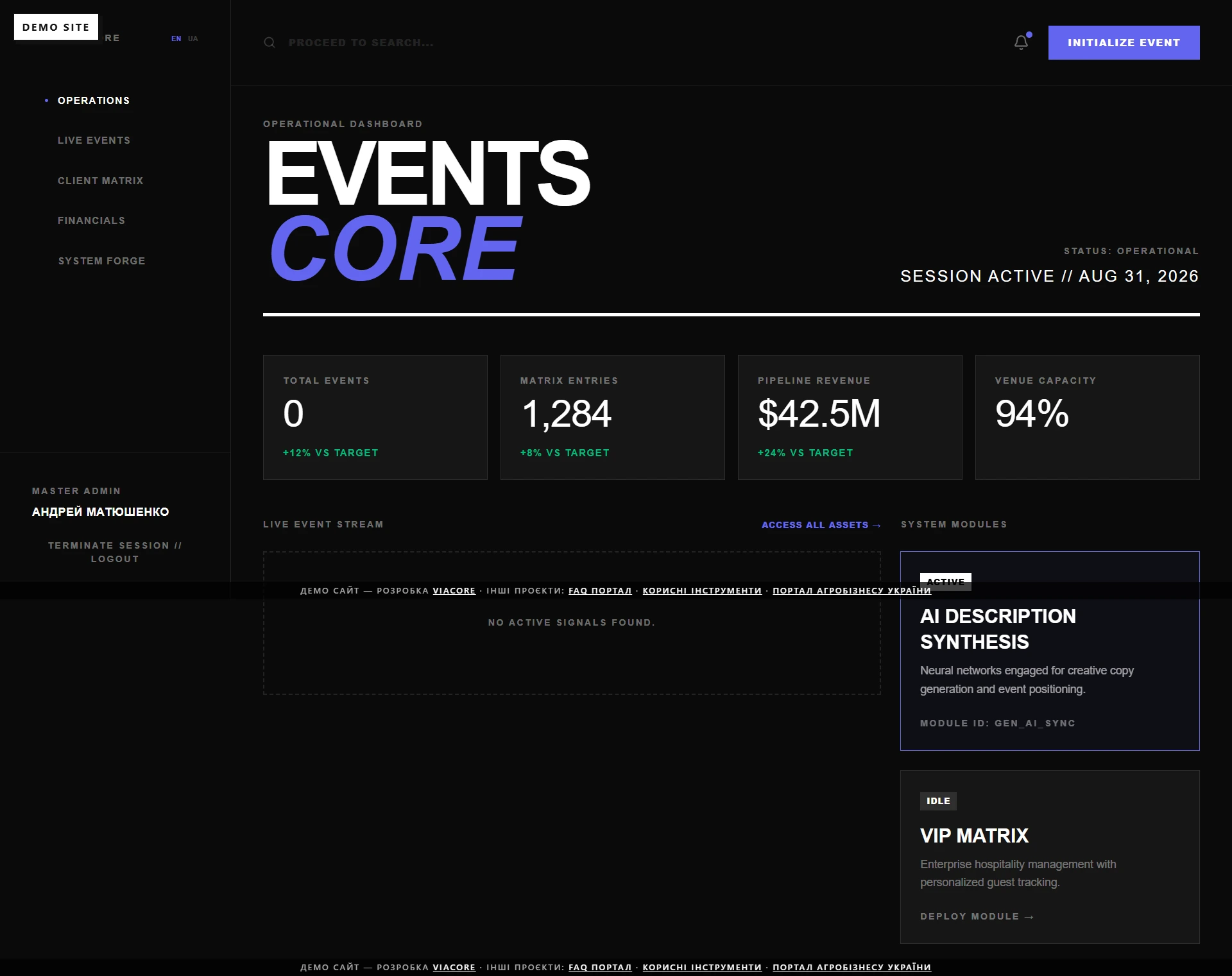Screen dimensions: 1232x976
Task: Switch language to EN
Action: click(x=176, y=39)
